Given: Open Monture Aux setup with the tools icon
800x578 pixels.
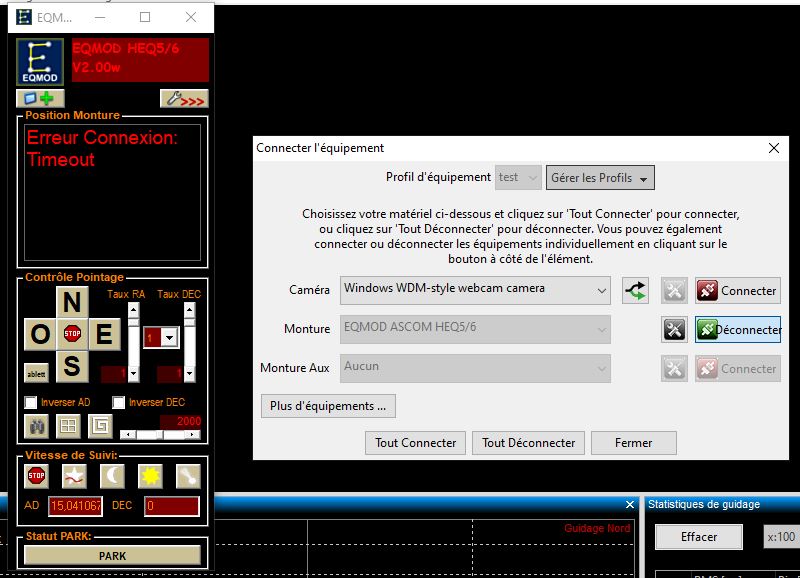Looking at the screenshot, I should pyautogui.click(x=674, y=368).
